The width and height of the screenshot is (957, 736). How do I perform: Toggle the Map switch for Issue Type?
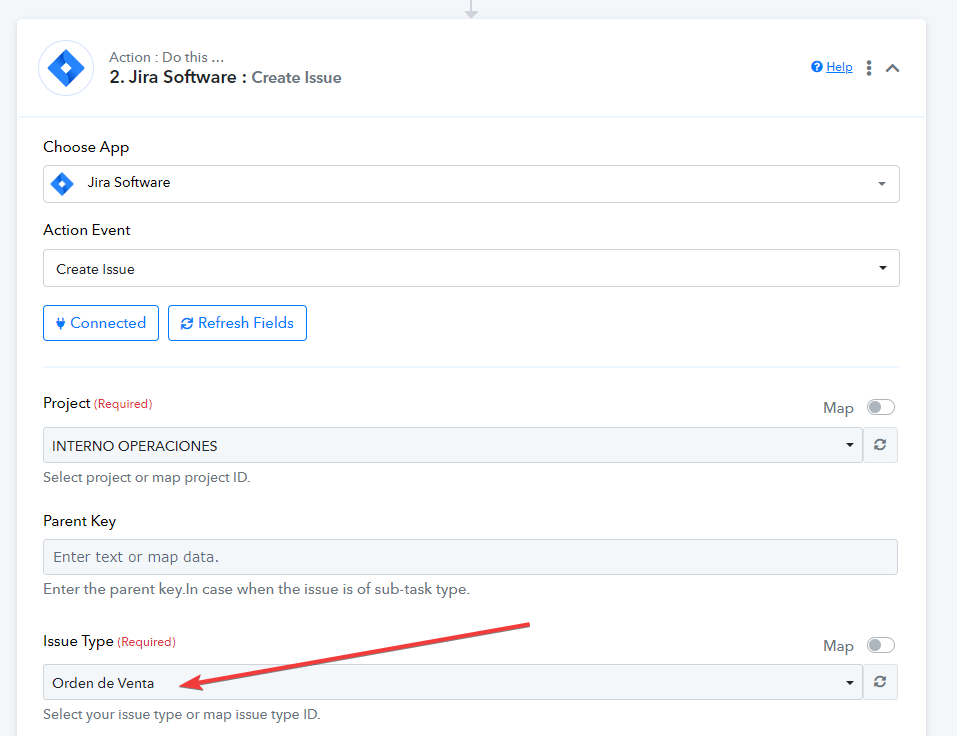point(881,645)
